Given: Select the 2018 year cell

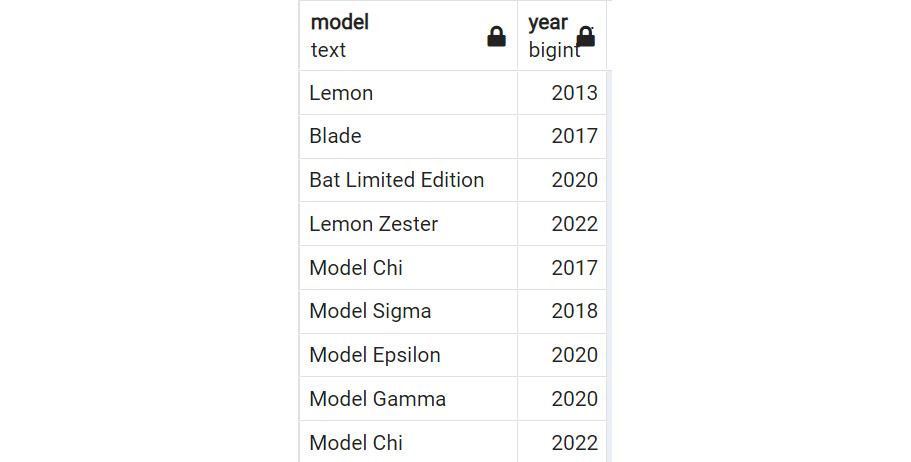Looking at the screenshot, I should pyautogui.click(x=562, y=311).
